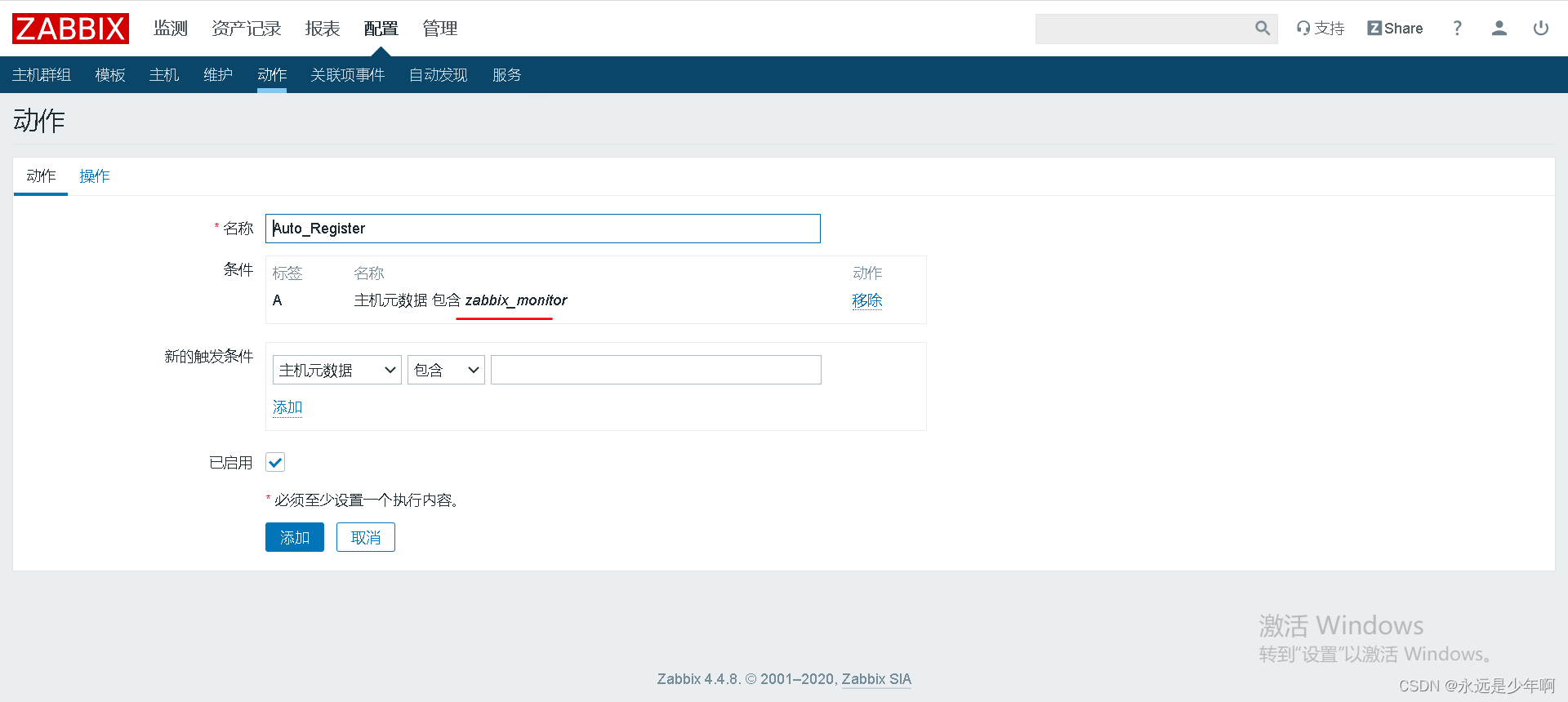This screenshot has width=1568, height=702.
Task: Select the 动作 form tab
Action: [x=41, y=176]
